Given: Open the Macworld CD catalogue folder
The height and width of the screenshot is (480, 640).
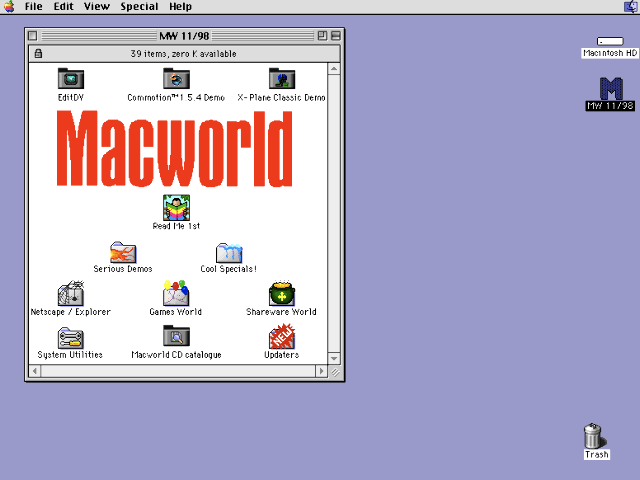Looking at the screenshot, I should click(176, 336).
